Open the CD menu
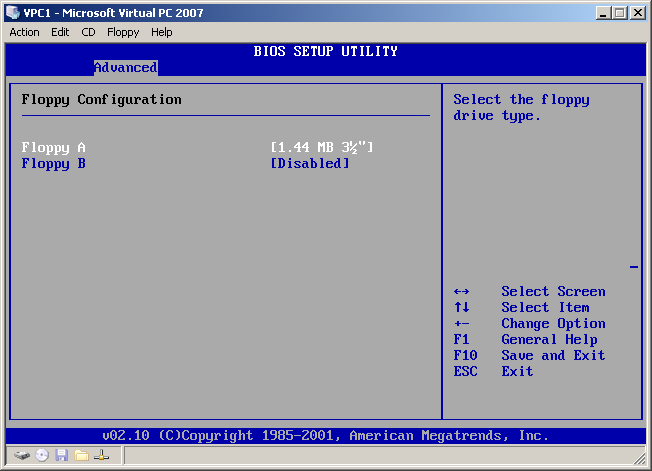652x471 pixels. point(88,32)
